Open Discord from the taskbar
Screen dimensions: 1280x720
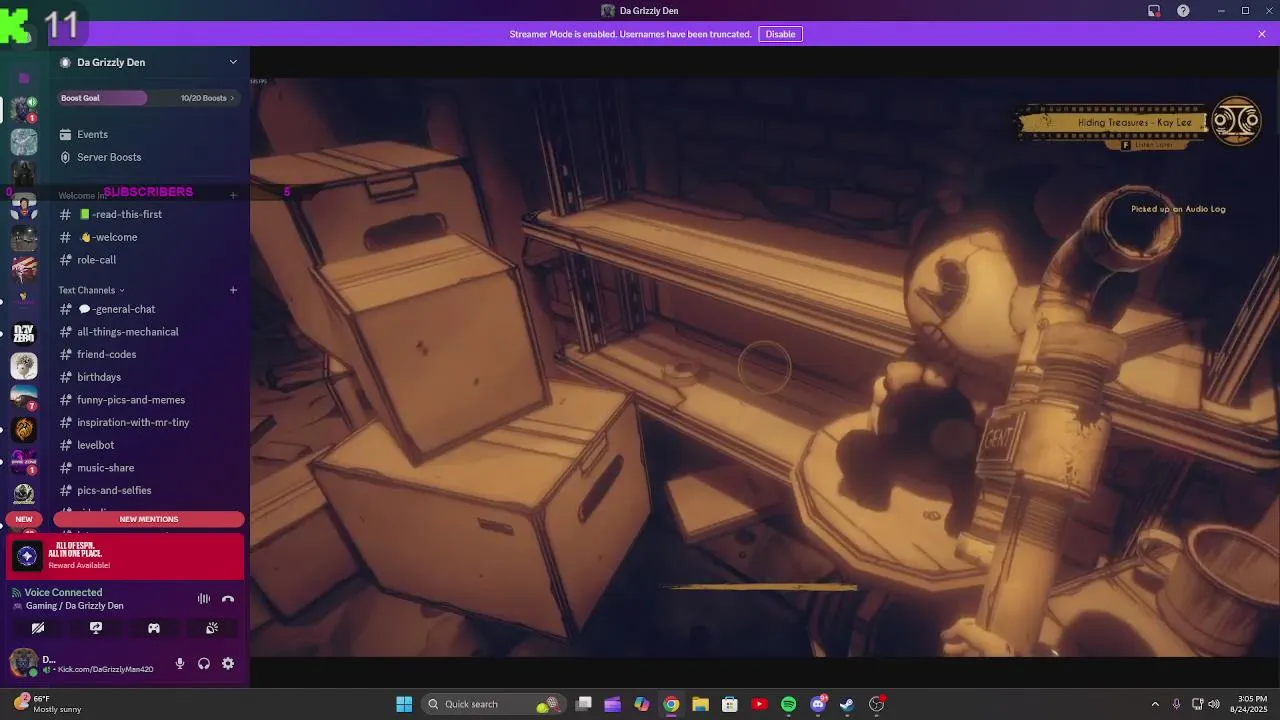(x=818, y=704)
